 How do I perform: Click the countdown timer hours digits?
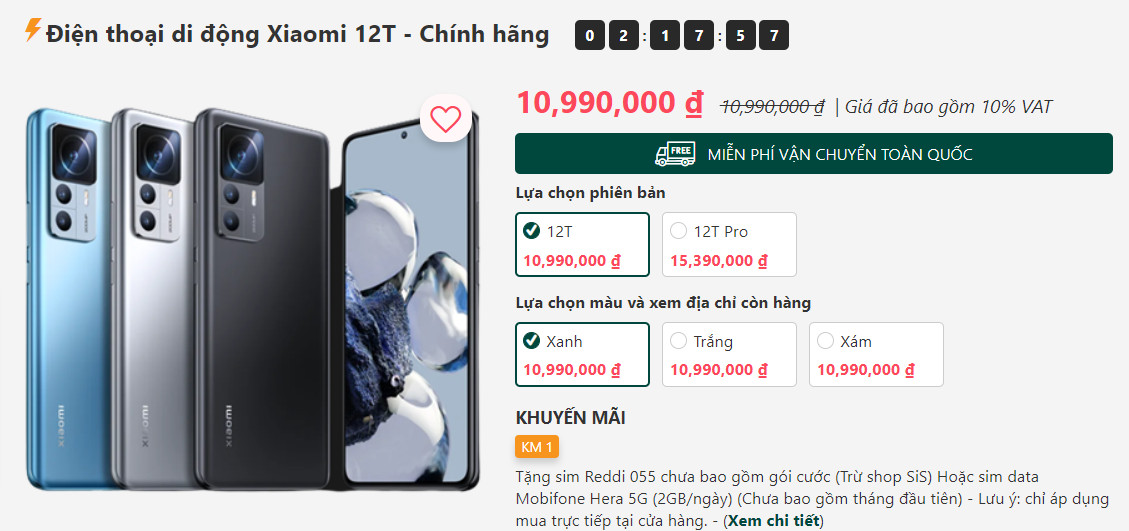pyautogui.click(x=607, y=35)
